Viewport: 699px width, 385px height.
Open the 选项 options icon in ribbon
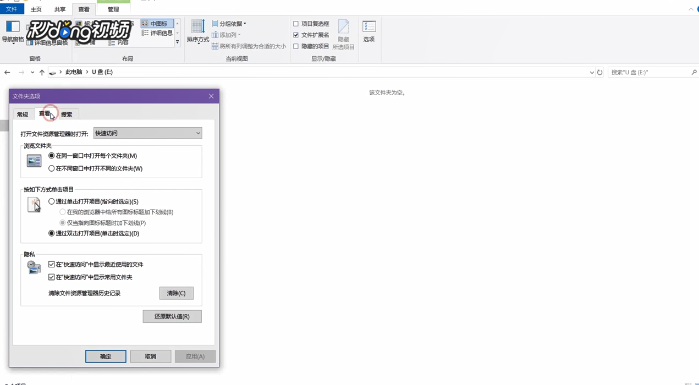pyautogui.click(x=369, y=31)
